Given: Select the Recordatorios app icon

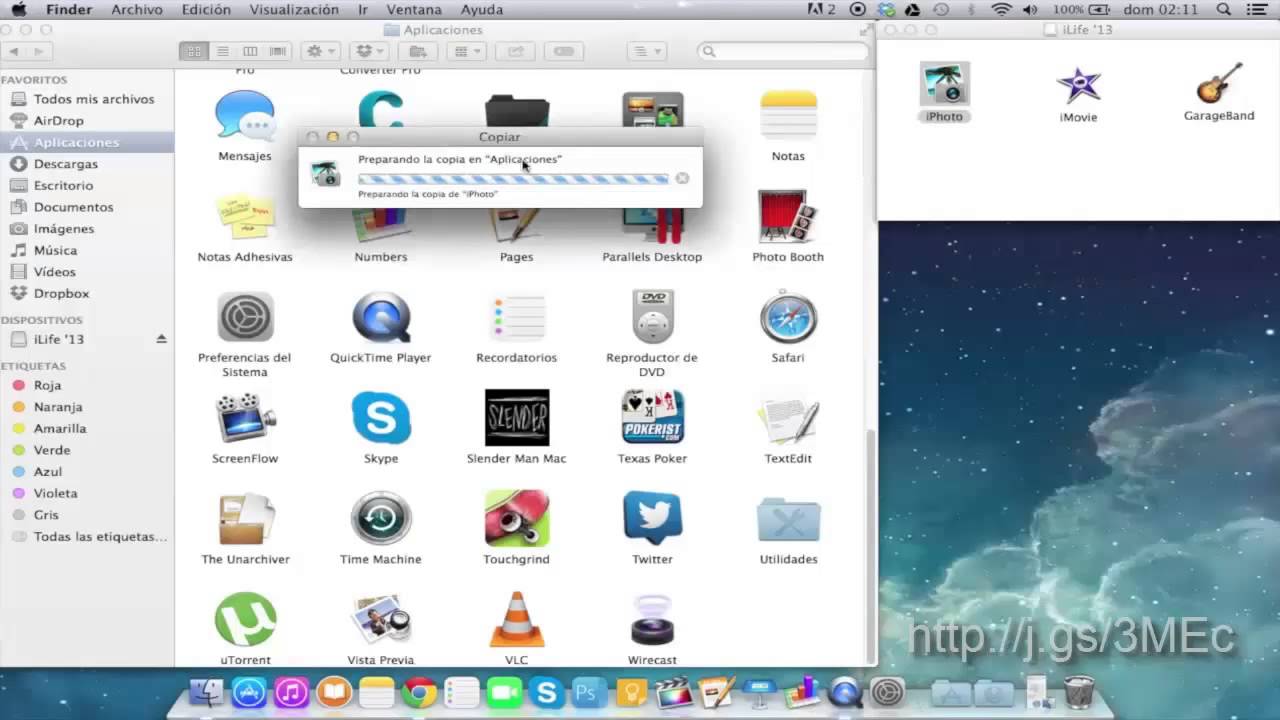Looking at the screenshot, I should click(517, 318).
